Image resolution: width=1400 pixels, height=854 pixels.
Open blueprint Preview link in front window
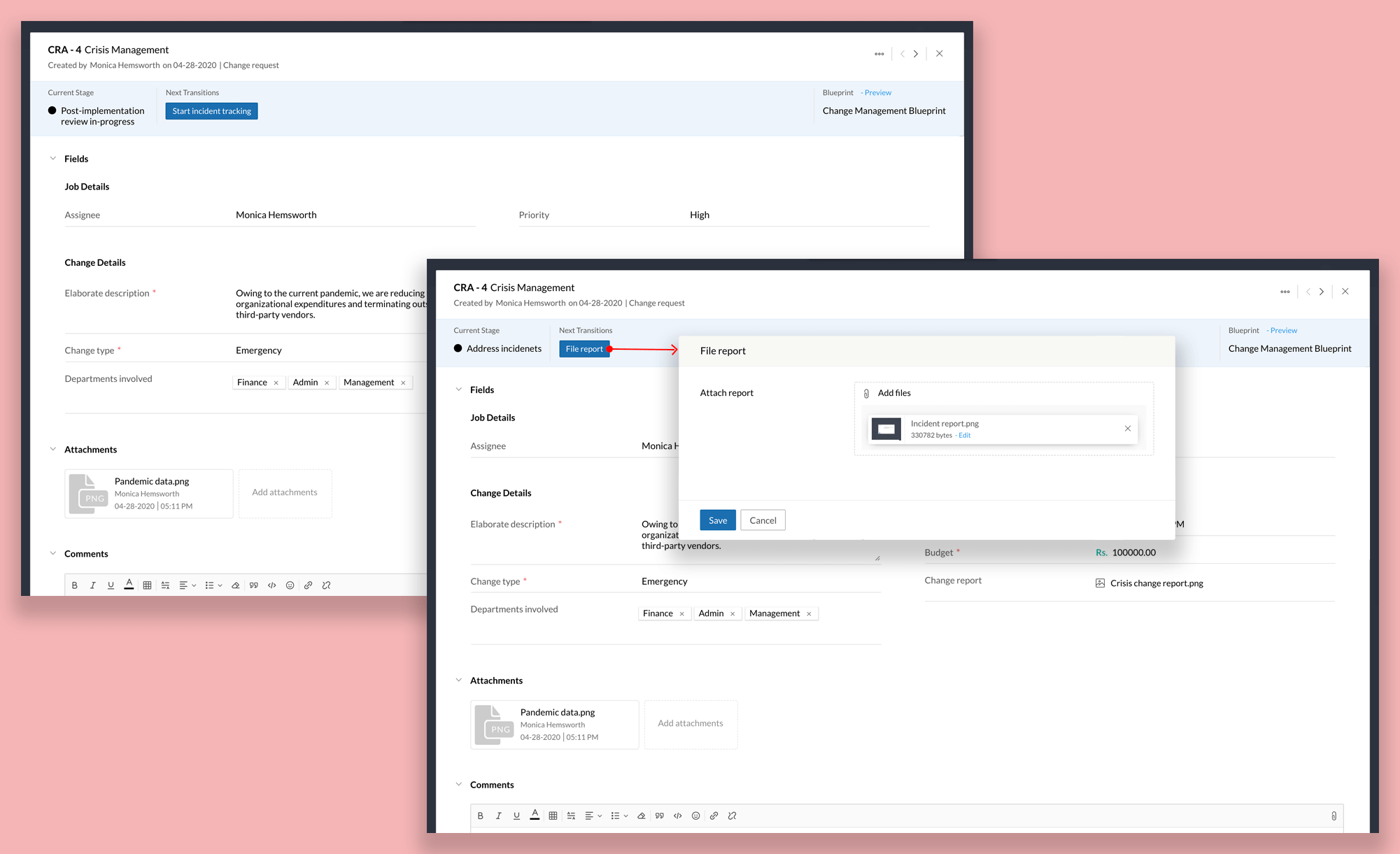tap(1283, 330)
